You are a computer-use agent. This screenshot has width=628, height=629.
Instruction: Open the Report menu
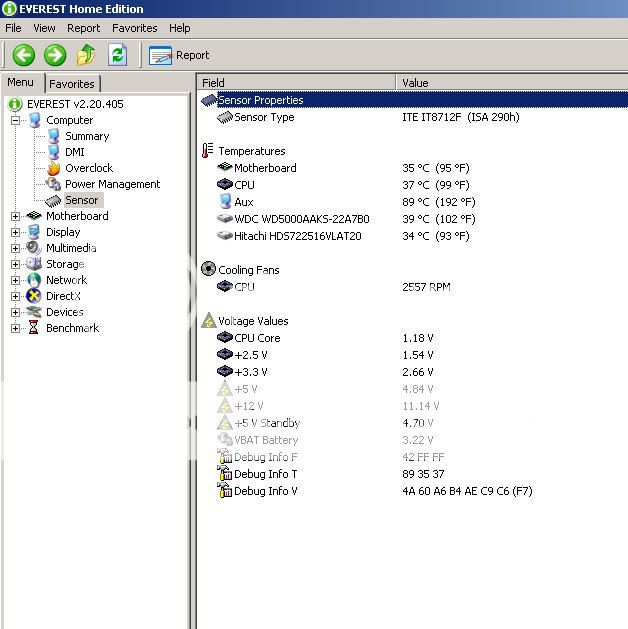[83, 28]
